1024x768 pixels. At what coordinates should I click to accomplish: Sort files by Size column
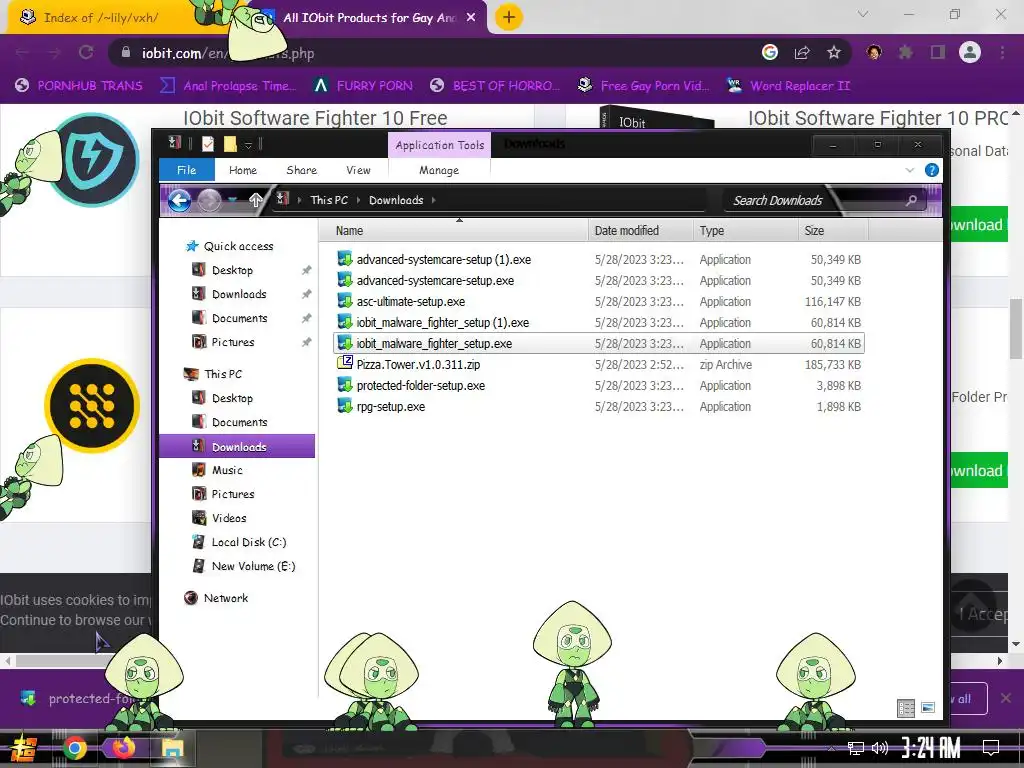click(x=833, y=231)
